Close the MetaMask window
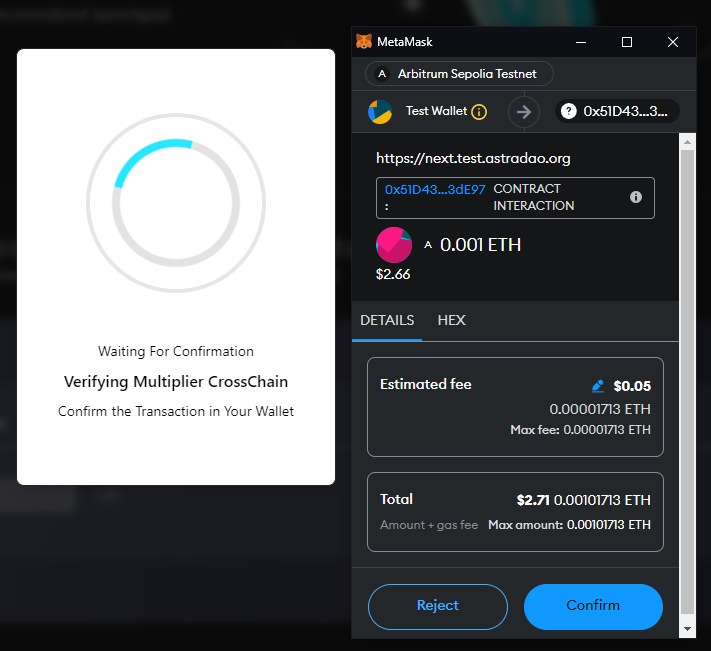The image size is (711, 651). tap(673, 42)
